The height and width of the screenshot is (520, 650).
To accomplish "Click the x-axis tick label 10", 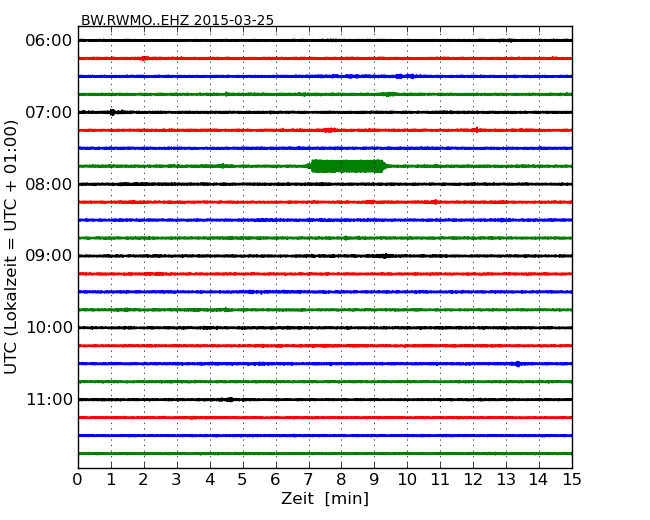I will 407,480.
